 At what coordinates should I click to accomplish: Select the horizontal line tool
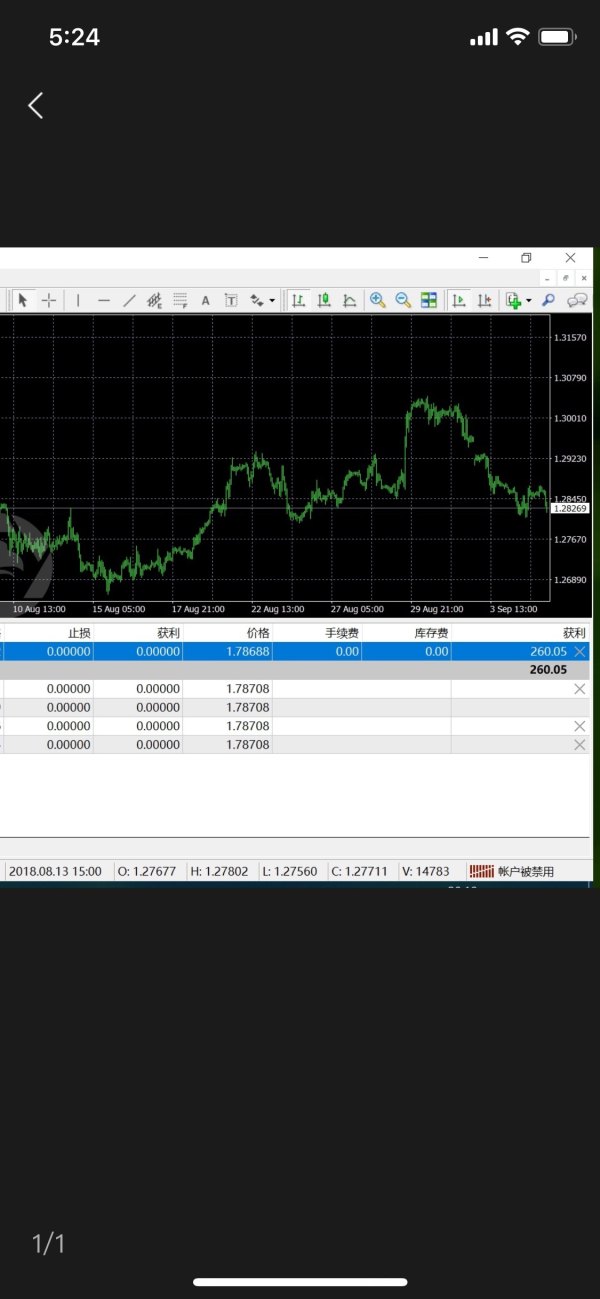point(103,300)
